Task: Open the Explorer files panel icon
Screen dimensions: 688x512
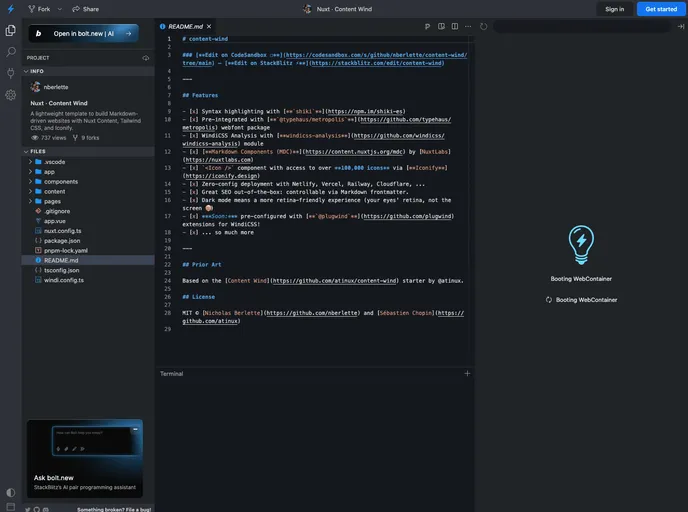Action: 11,30
